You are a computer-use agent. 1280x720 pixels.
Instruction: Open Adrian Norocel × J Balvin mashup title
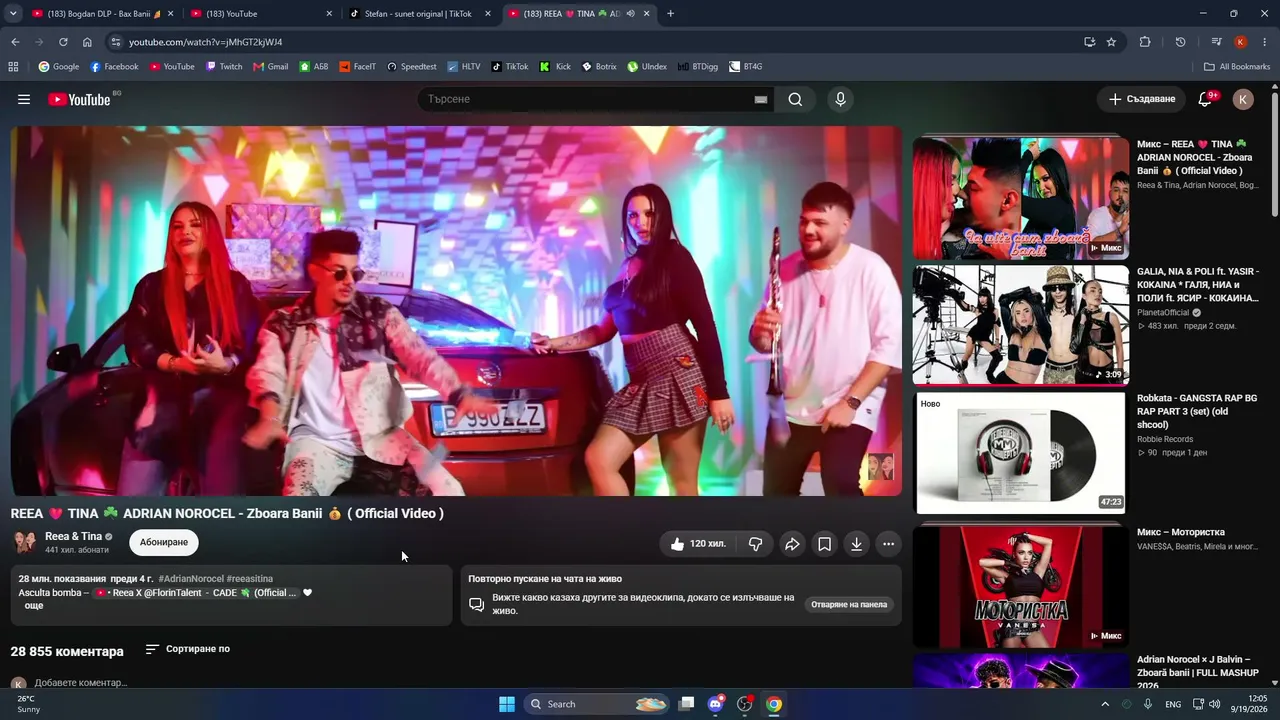click(x=1198, y=673)
